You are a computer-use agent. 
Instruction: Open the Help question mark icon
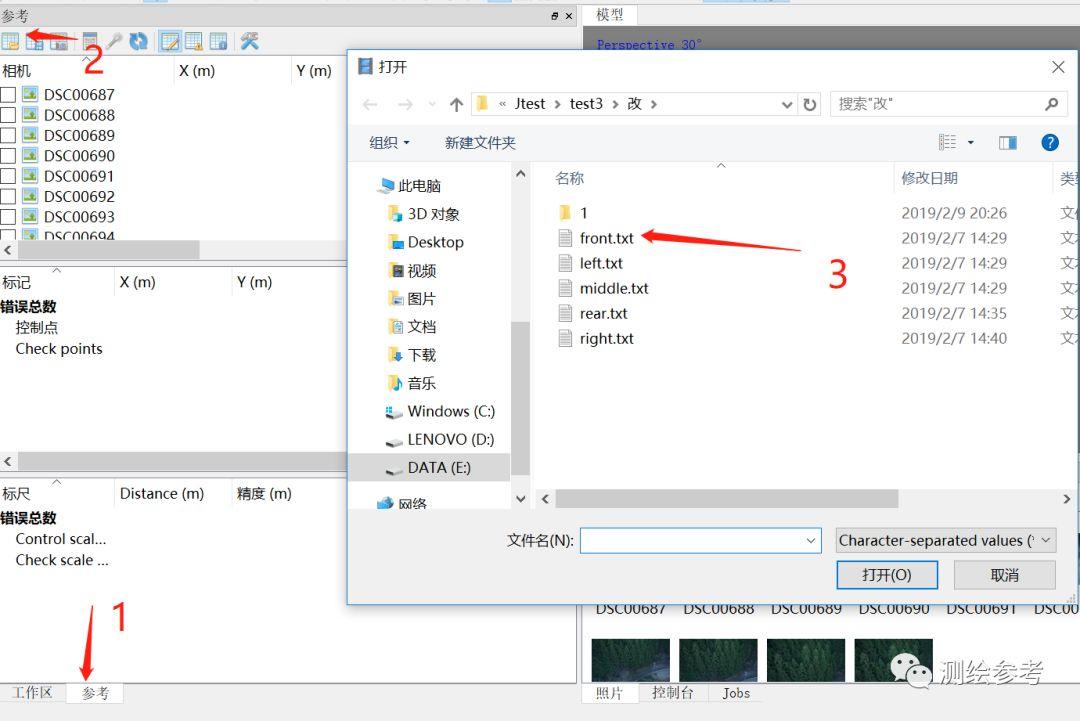click(x=1049, y=142)
